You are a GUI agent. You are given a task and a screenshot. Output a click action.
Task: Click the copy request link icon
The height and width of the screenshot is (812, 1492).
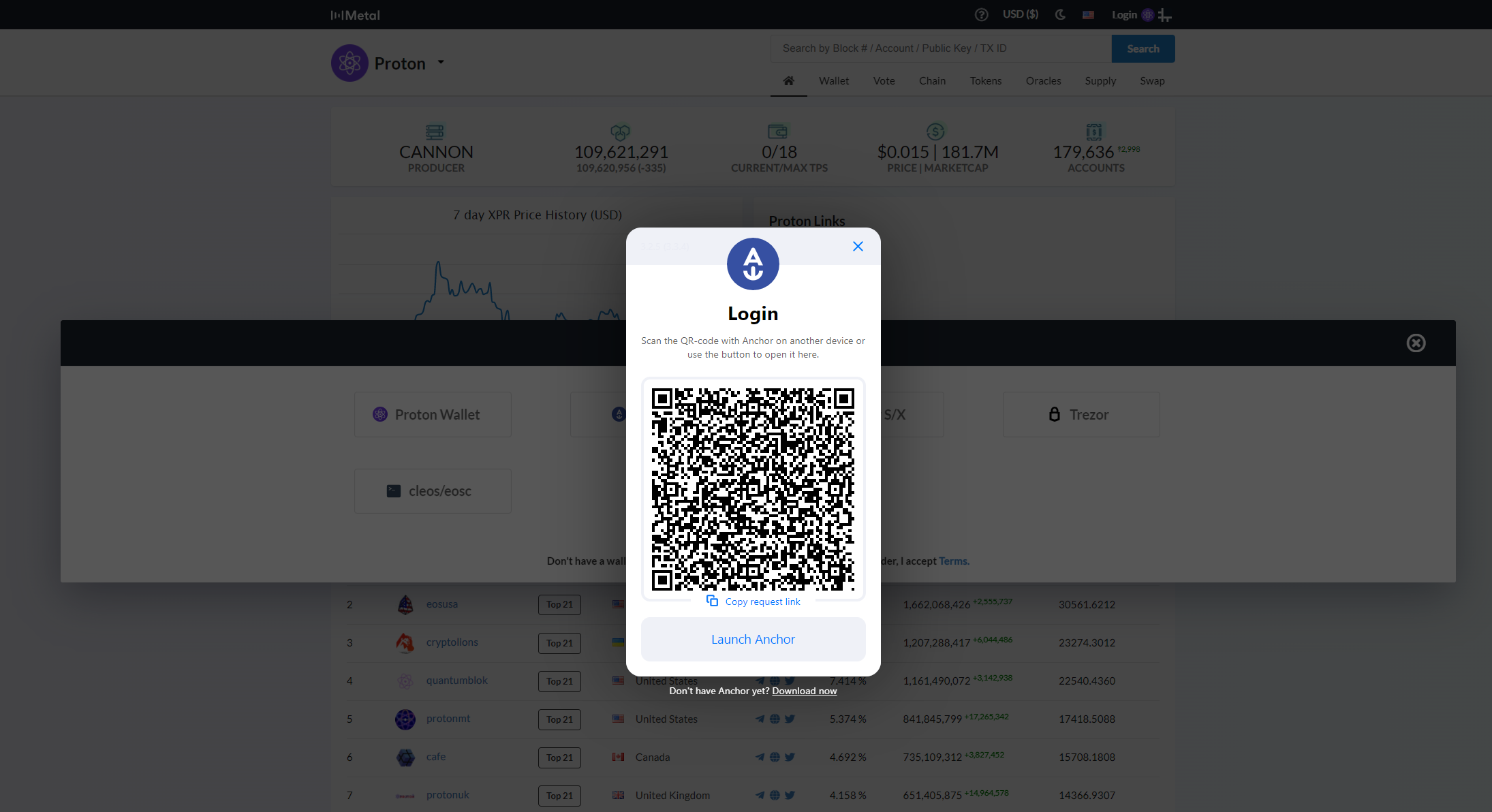(712, 601)
